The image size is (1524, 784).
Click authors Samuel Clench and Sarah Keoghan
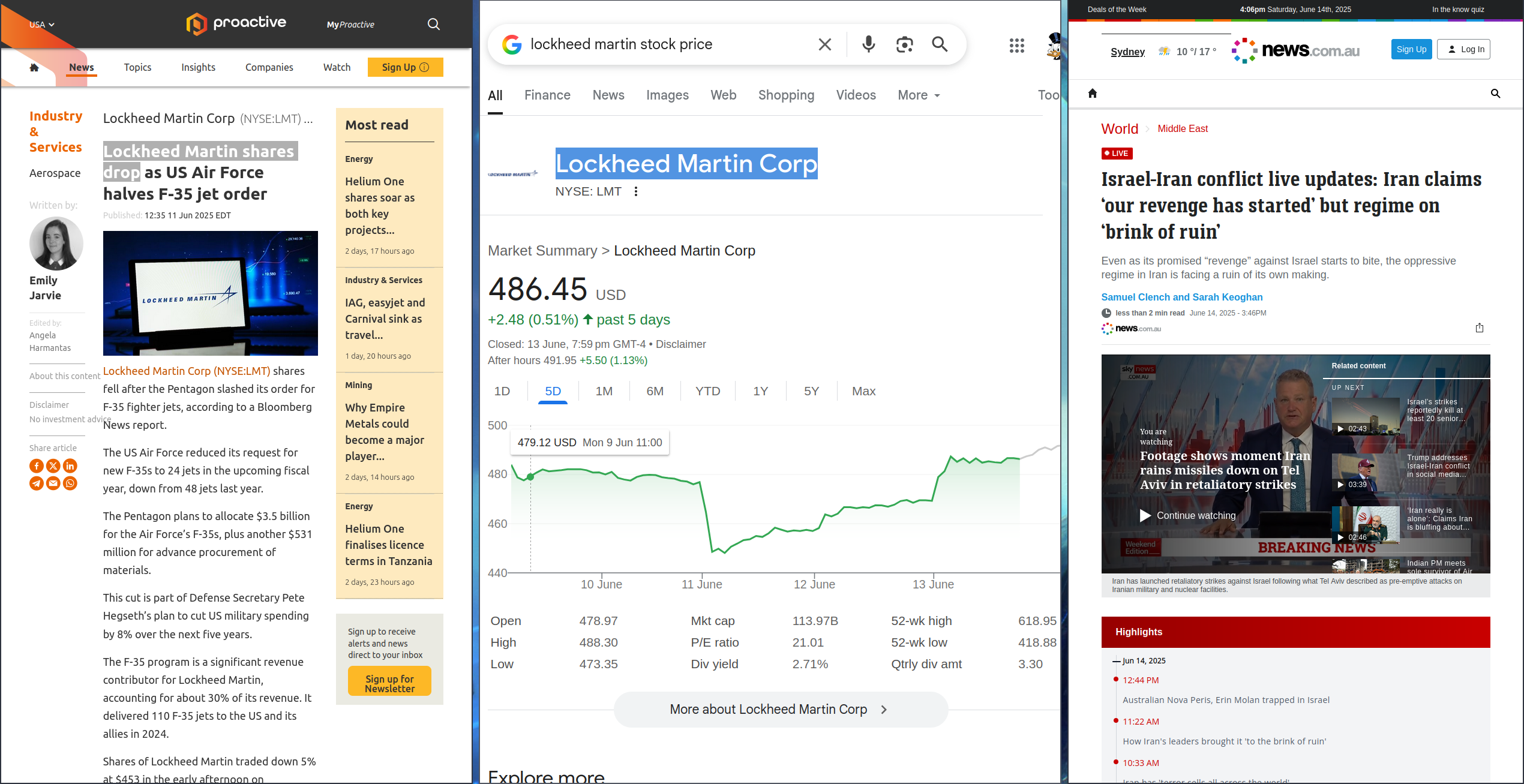(1181, 297)
